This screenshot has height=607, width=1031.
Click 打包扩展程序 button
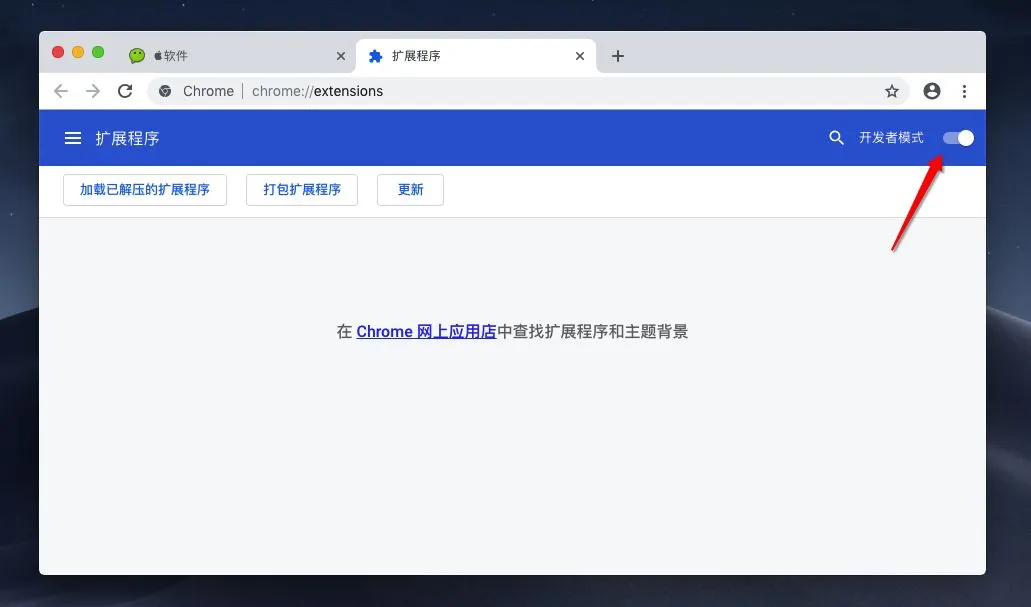click(302, 190)
